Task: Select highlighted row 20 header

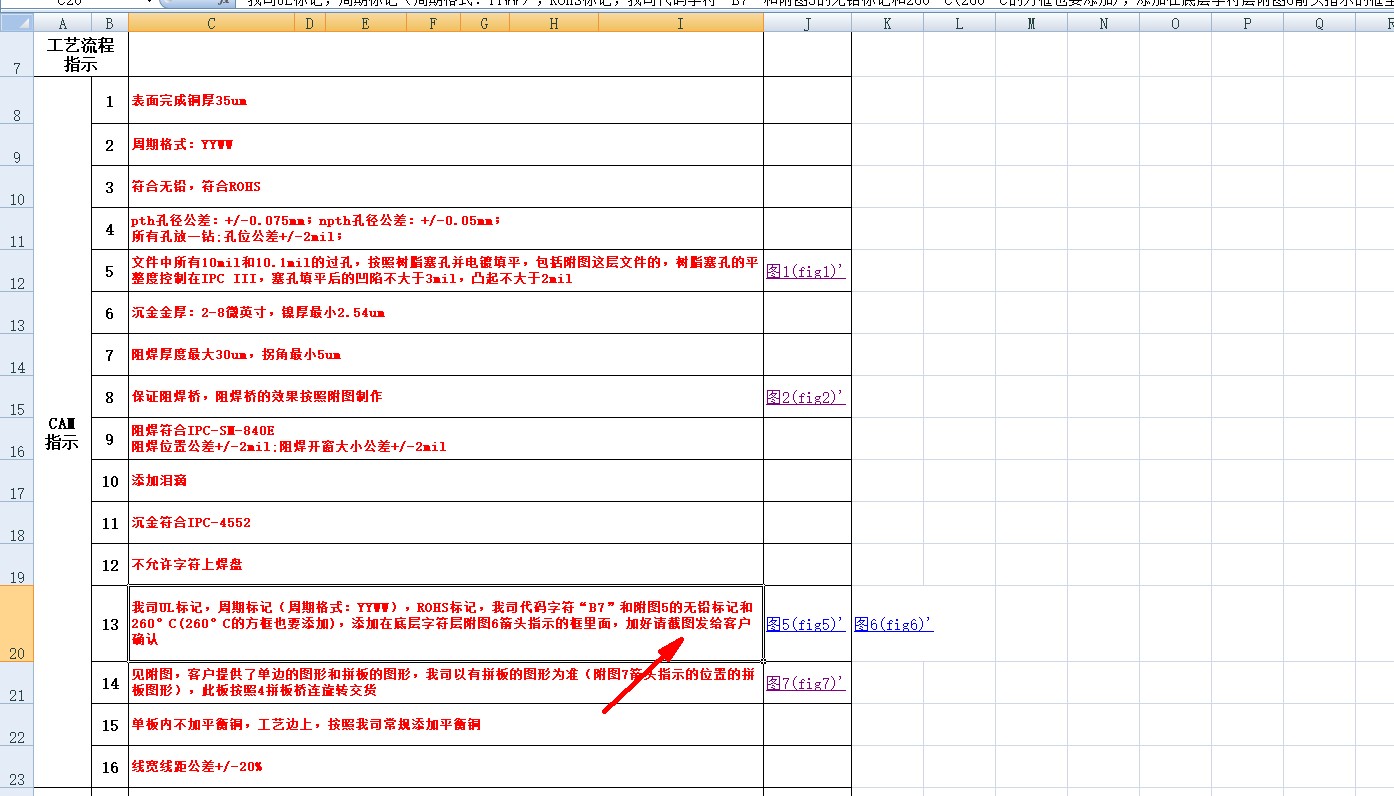Action: point(17,624)
